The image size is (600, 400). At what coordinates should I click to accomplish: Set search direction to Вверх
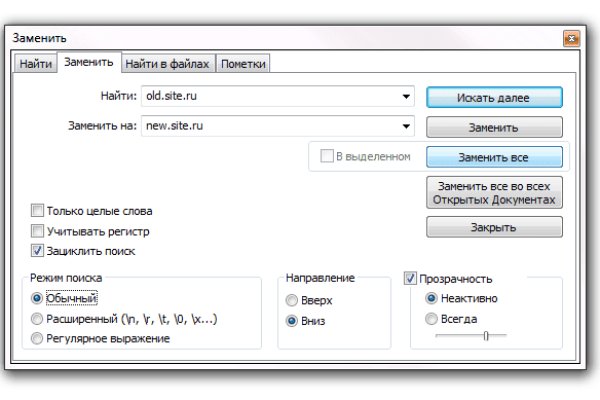(292, 301)
